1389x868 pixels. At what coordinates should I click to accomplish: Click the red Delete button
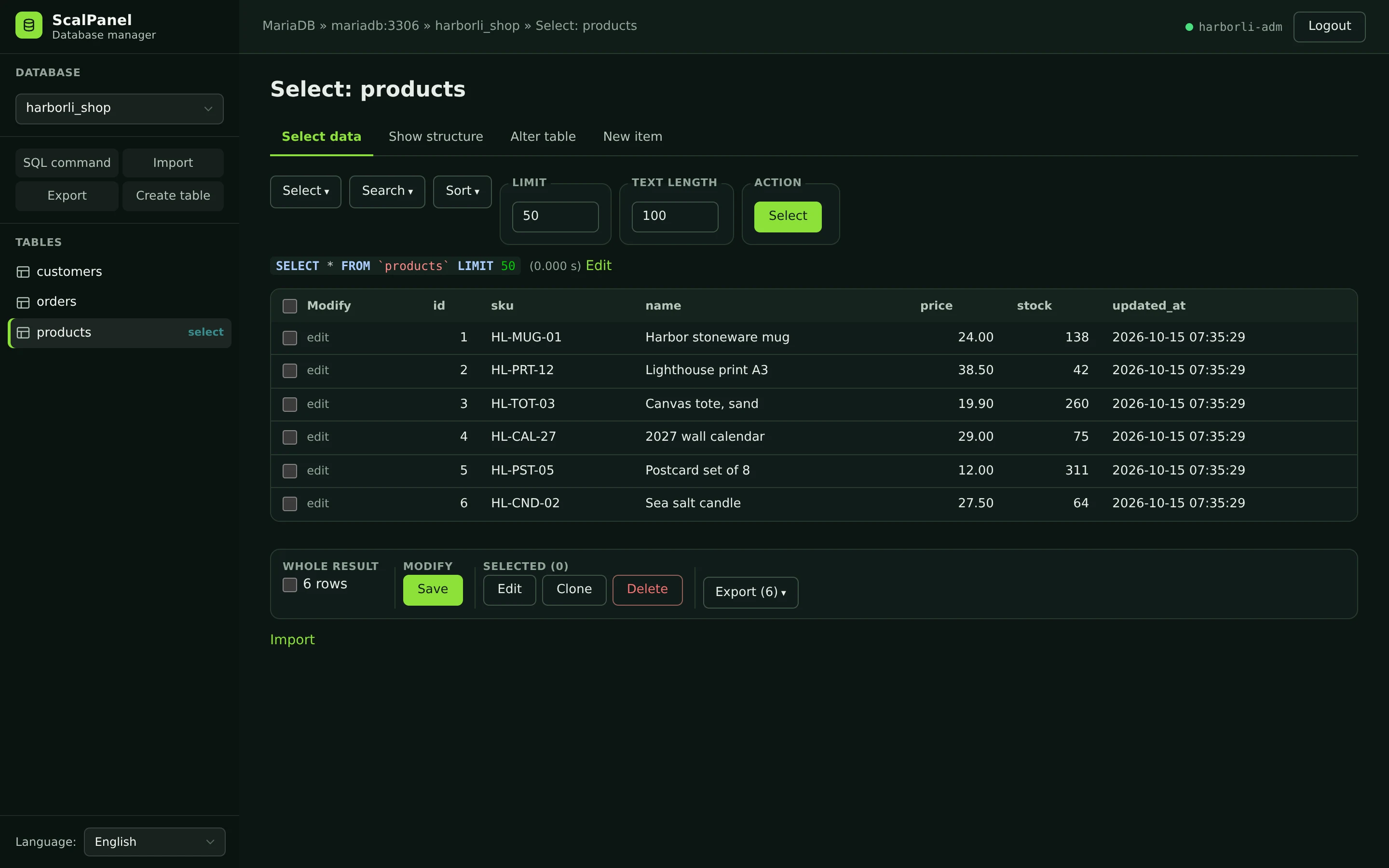[x=647, y=590]
